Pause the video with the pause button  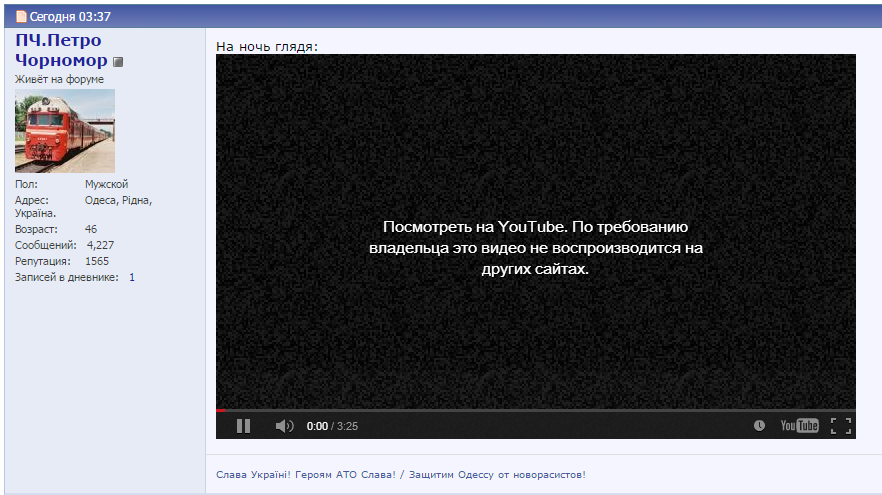[243, 426]
